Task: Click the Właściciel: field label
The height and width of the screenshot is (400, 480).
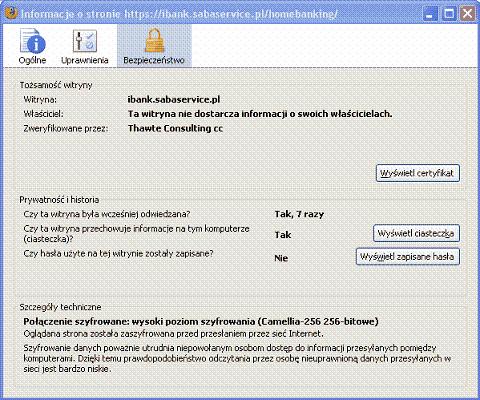Action: 43,114
